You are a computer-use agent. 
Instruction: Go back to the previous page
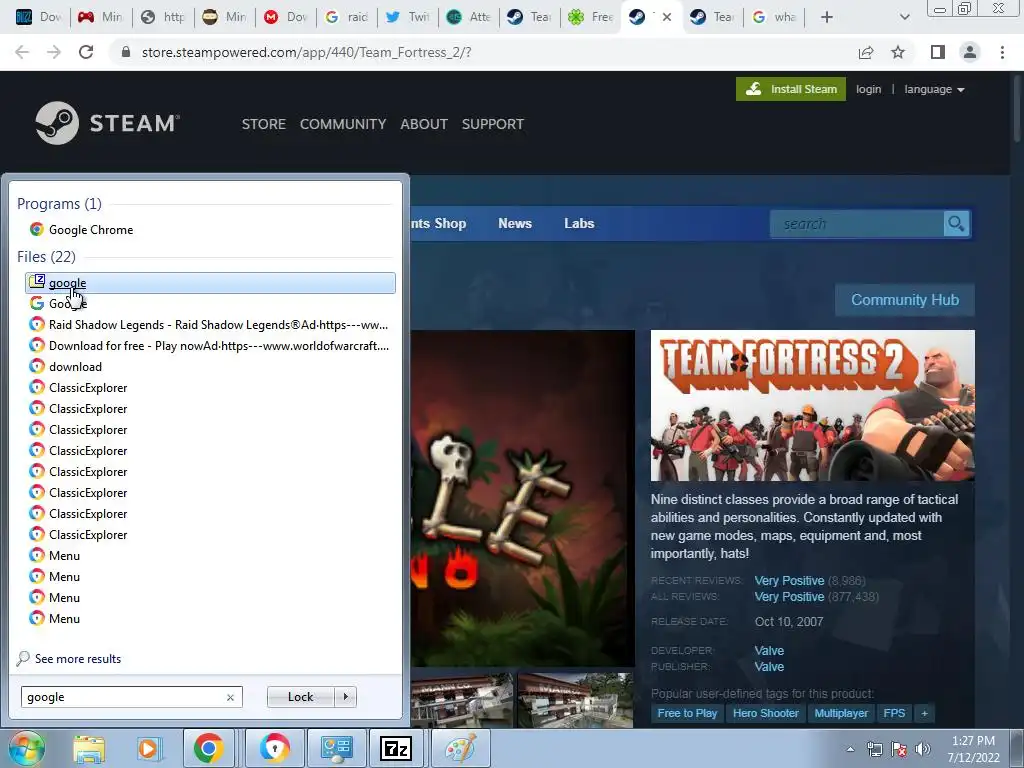click(x=22, y=52)
